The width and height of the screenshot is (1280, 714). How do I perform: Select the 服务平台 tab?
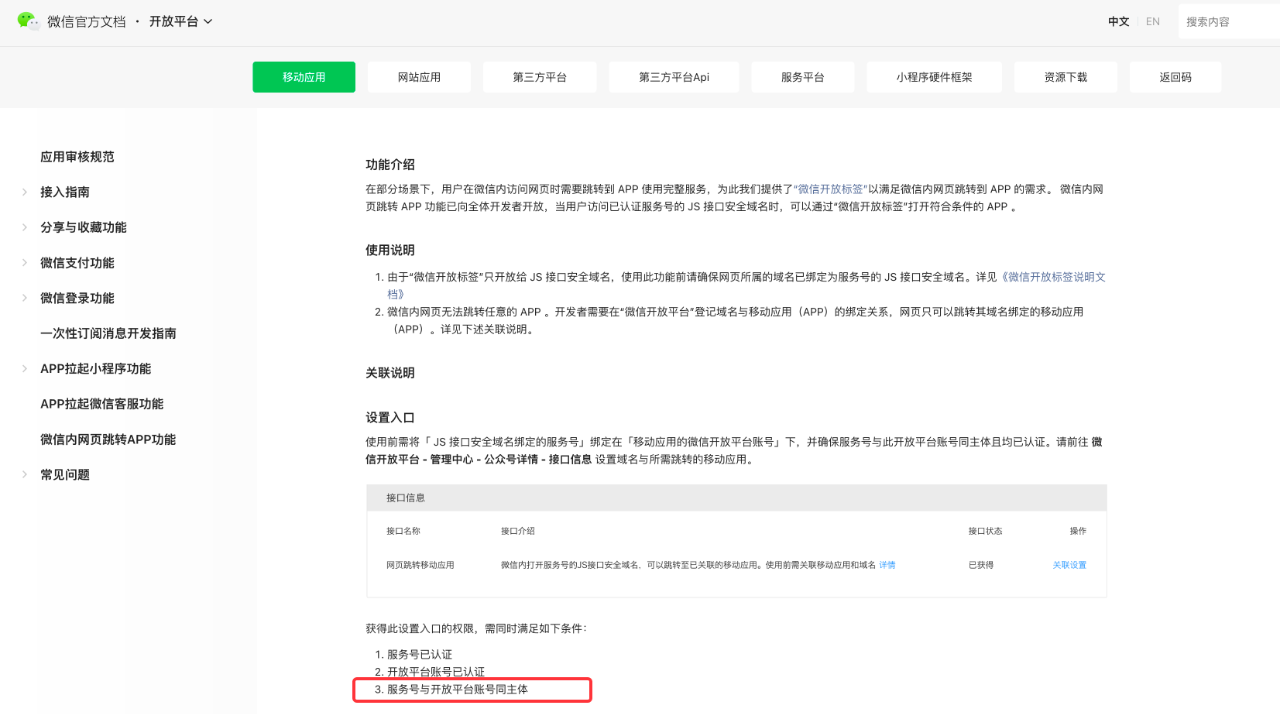[803, 77]
